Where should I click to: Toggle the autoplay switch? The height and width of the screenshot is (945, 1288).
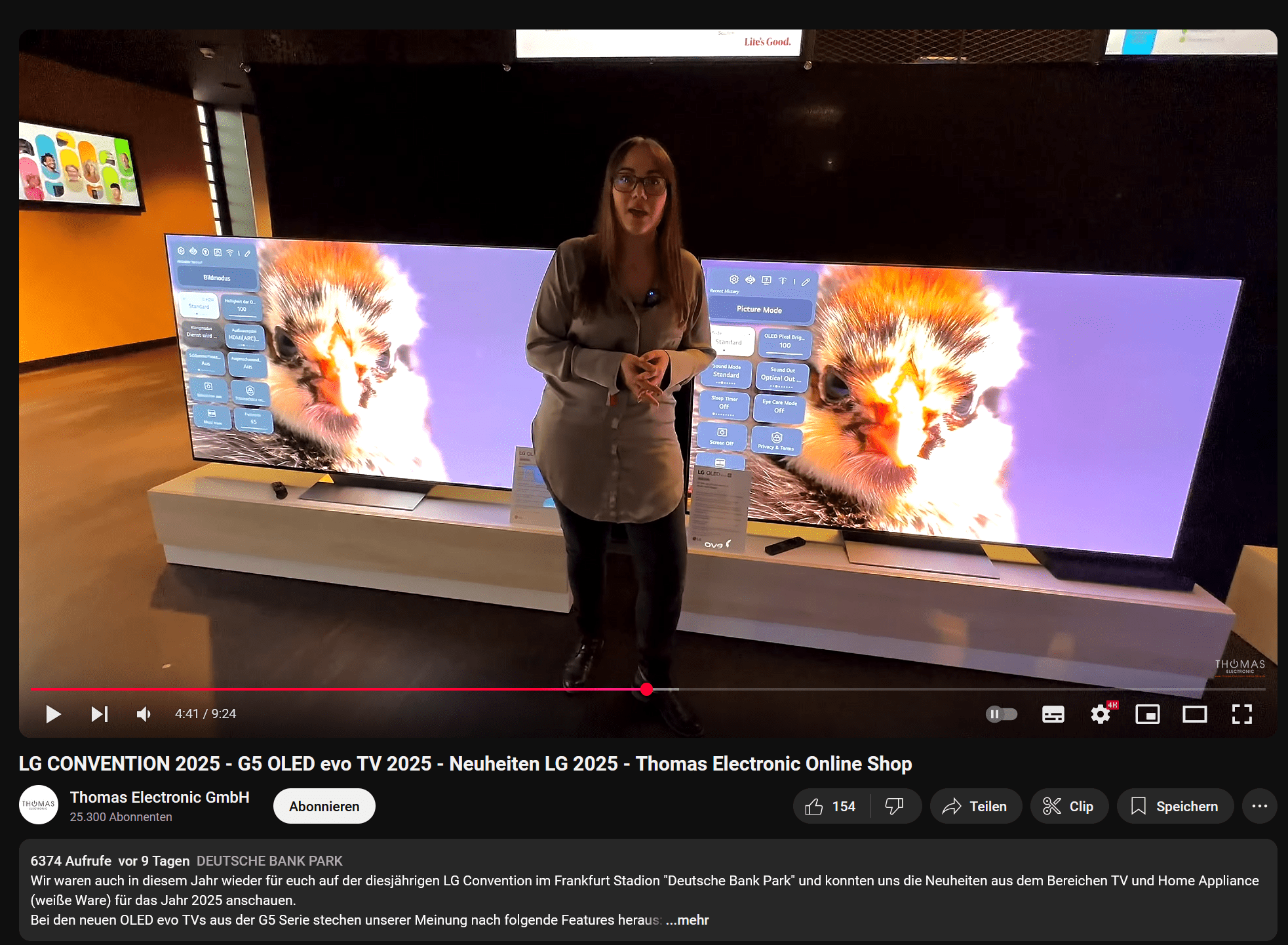(x=1001, y=714)
